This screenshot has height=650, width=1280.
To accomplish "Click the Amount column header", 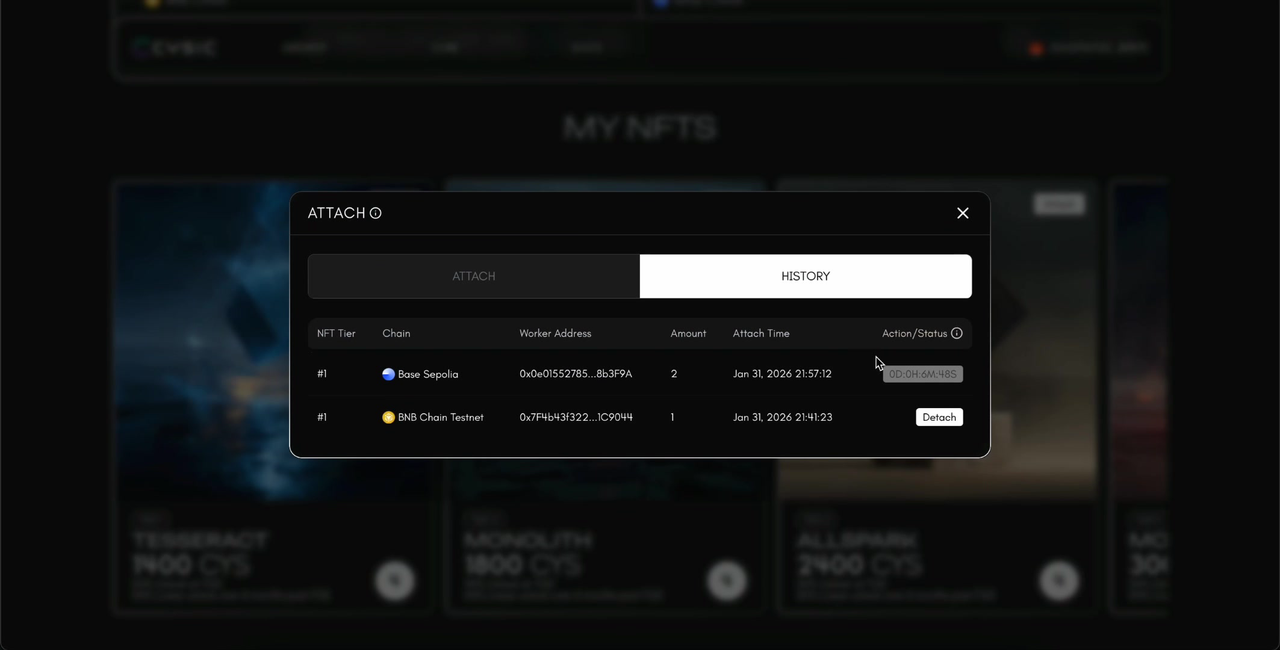I will (x=688, y=333).
